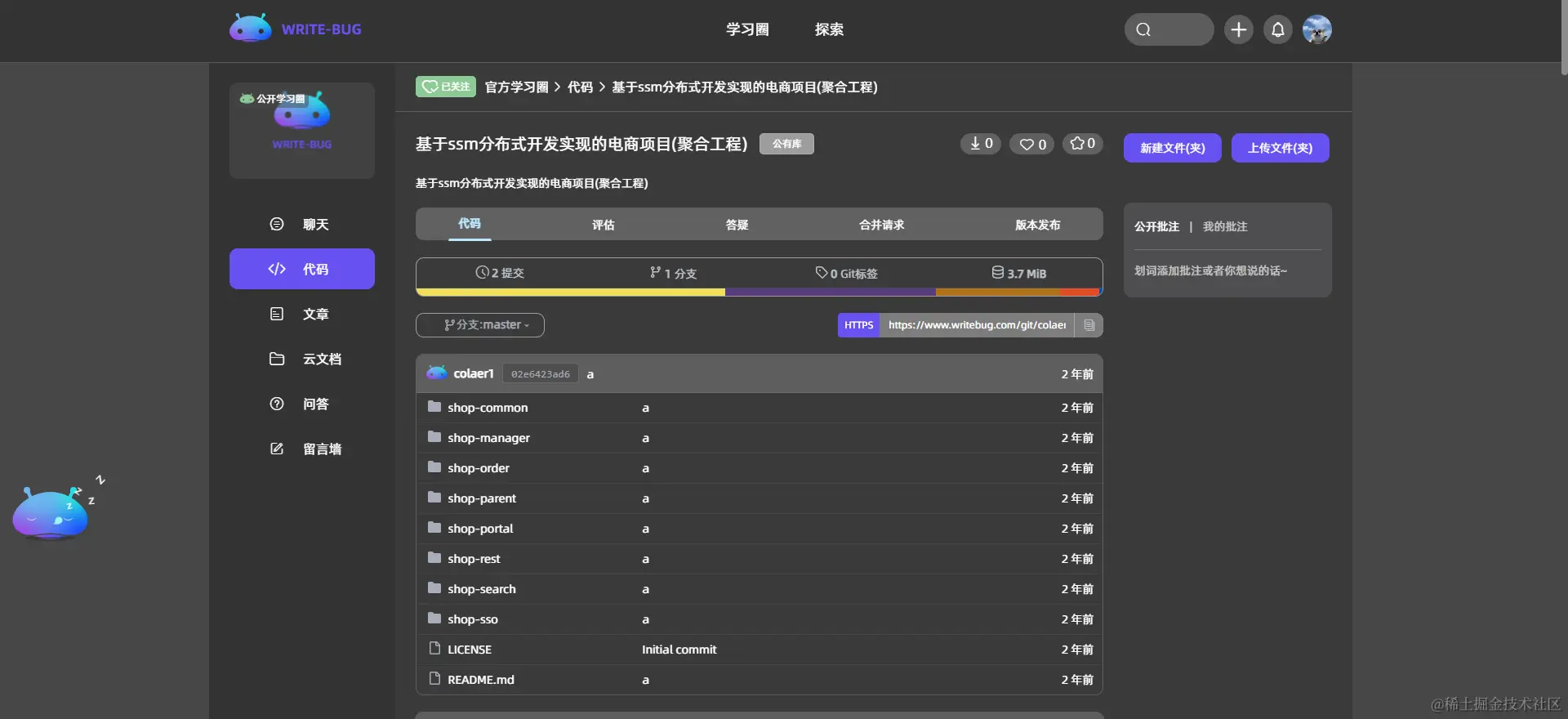Open 聊天 in the sidebar
Viewport: 1568px width, 719px height.
(x=302, y=224)
